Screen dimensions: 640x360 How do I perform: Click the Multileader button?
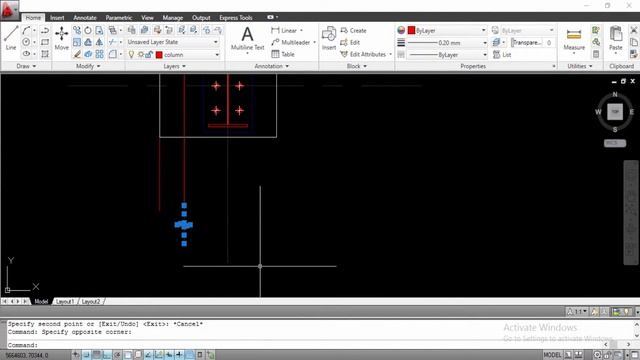pyautogui.click(x=291, y=42)
